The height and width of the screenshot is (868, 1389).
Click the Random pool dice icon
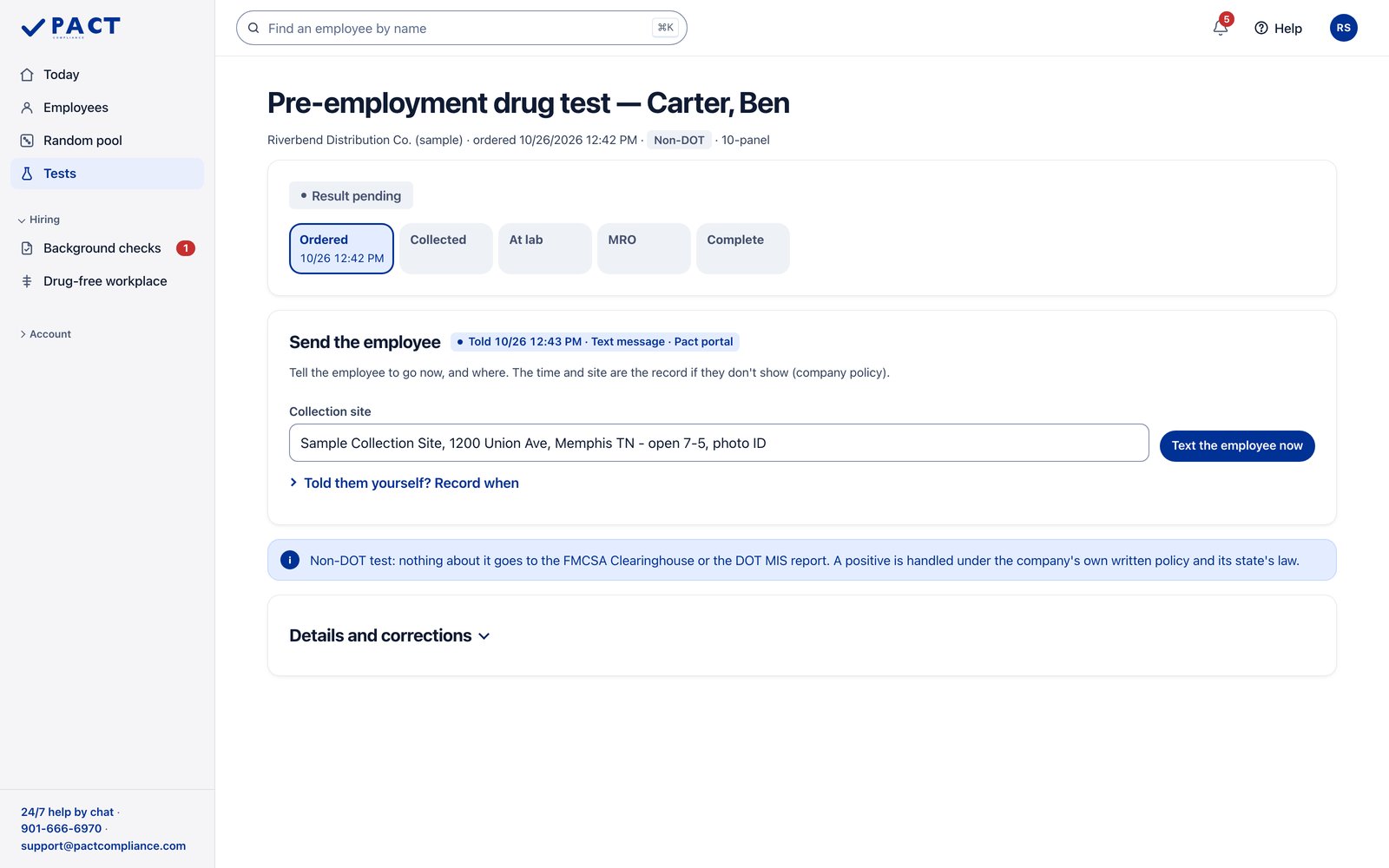[27, 141]
